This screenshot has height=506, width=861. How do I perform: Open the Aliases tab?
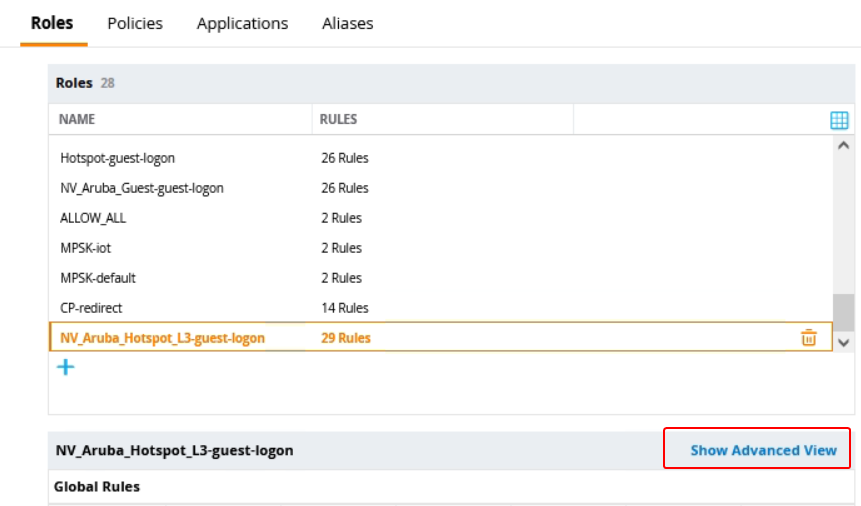click(x=347, y=23)
